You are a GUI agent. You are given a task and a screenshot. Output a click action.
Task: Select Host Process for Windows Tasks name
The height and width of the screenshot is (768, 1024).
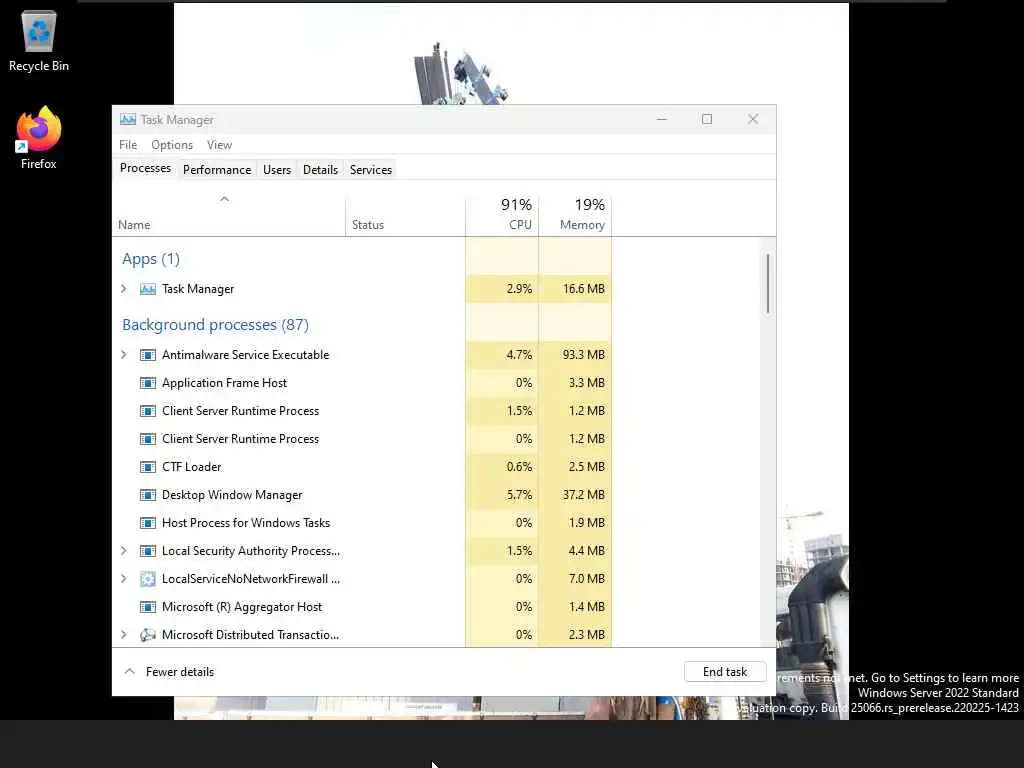246,523
